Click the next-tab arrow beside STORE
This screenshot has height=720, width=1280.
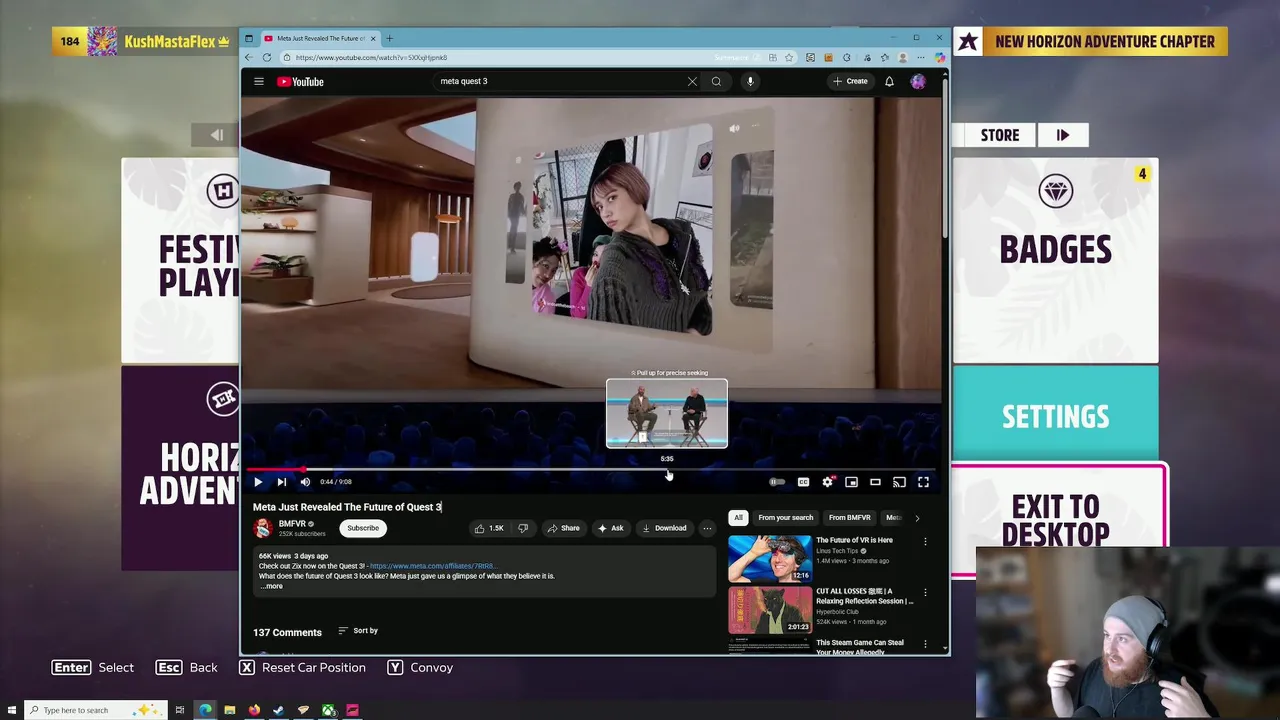click(1063, 135)
